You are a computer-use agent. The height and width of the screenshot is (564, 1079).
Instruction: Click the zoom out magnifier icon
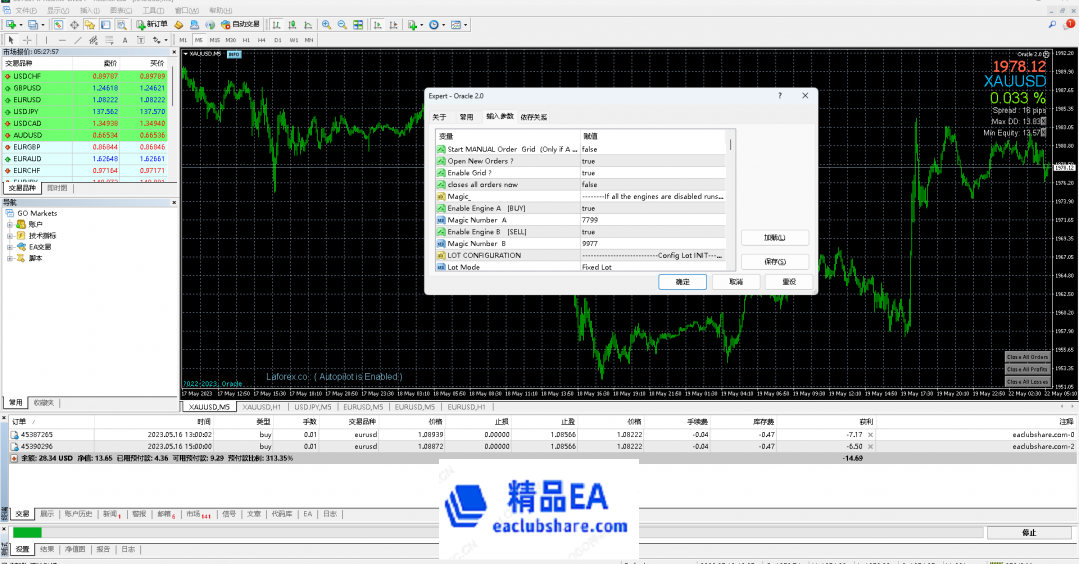click(x=341, y=24)
